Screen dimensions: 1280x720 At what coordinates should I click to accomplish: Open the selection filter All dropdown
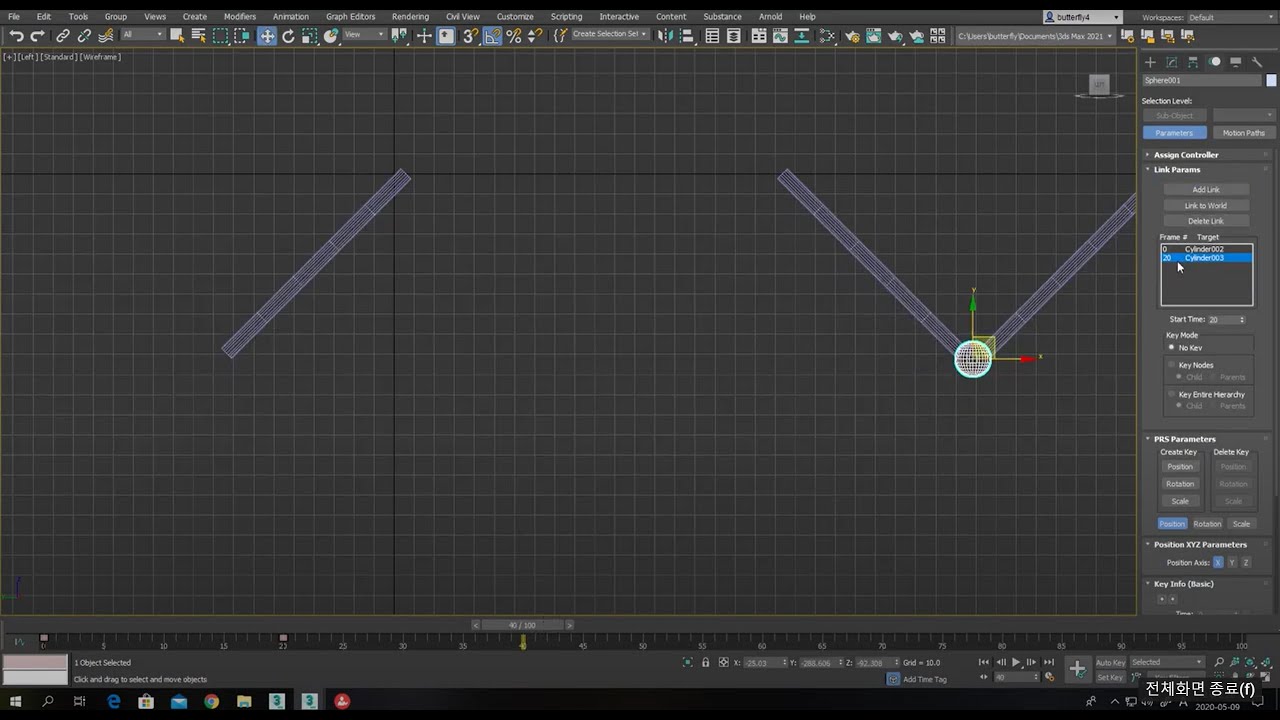[142, 35]
